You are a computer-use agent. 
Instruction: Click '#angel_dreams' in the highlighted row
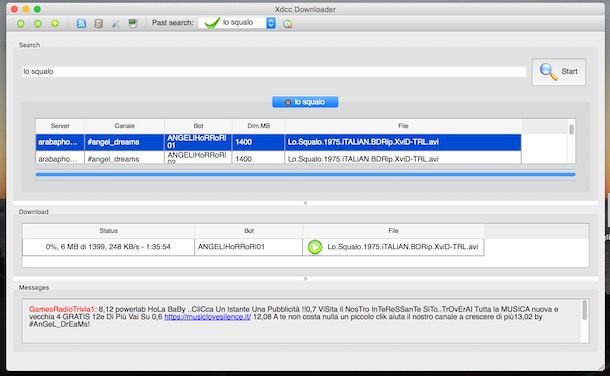click(113, 142)
